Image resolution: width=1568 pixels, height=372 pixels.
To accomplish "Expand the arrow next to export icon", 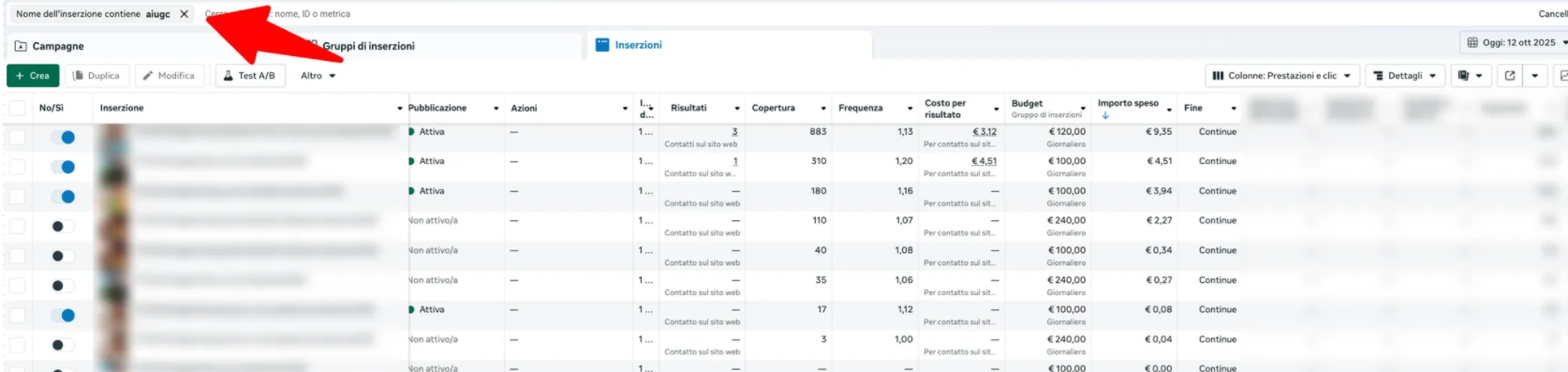I will [x=1534, y=76].
